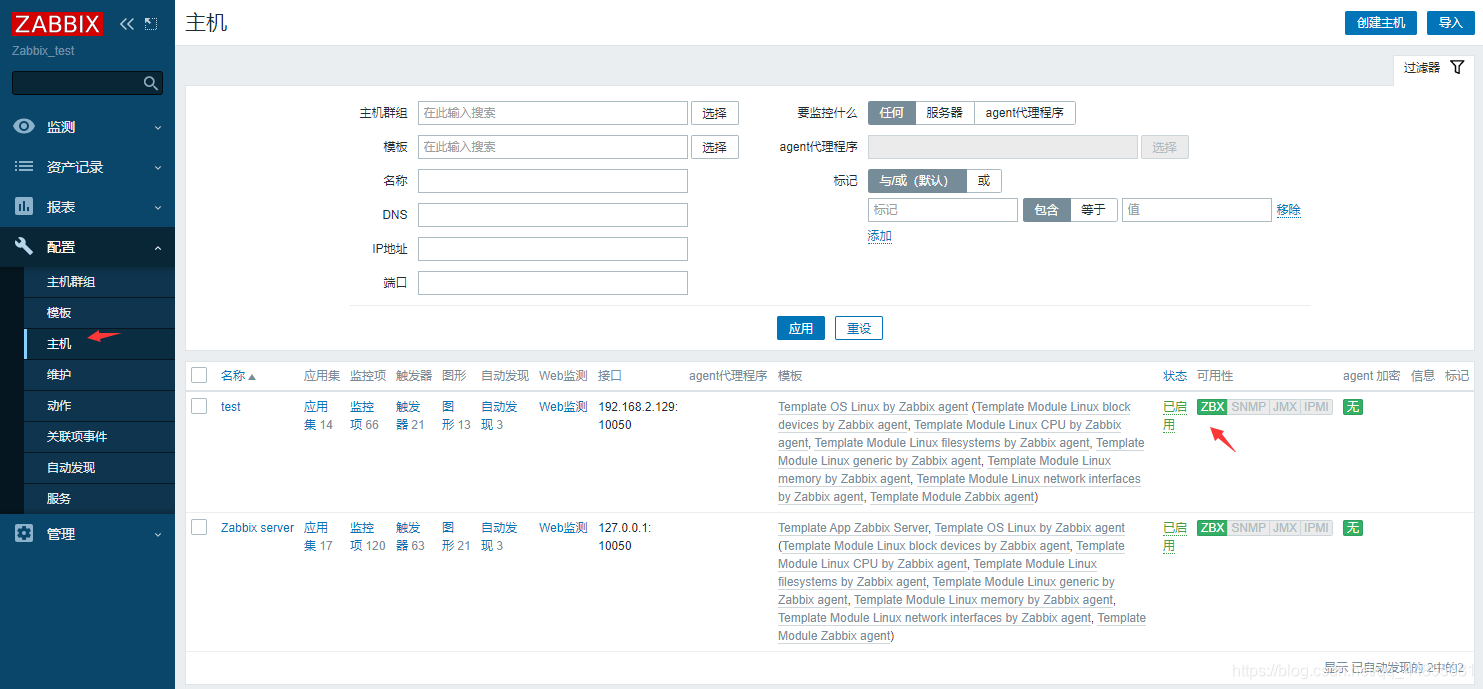The image size is (1483, 689).
Task: Open 服务 submenu item
Action: tap(99, 499)
